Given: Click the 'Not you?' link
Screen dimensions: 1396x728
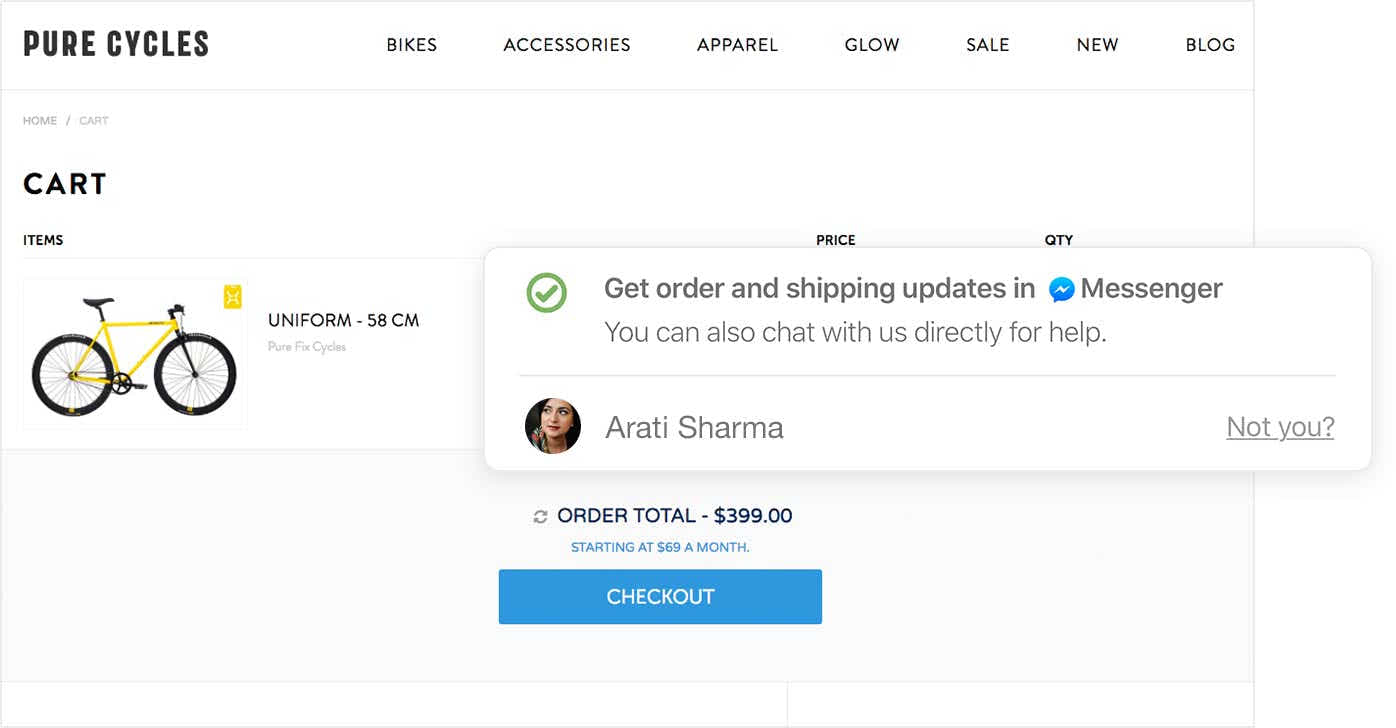Looking at the screenshot, I should point(1280,427).
